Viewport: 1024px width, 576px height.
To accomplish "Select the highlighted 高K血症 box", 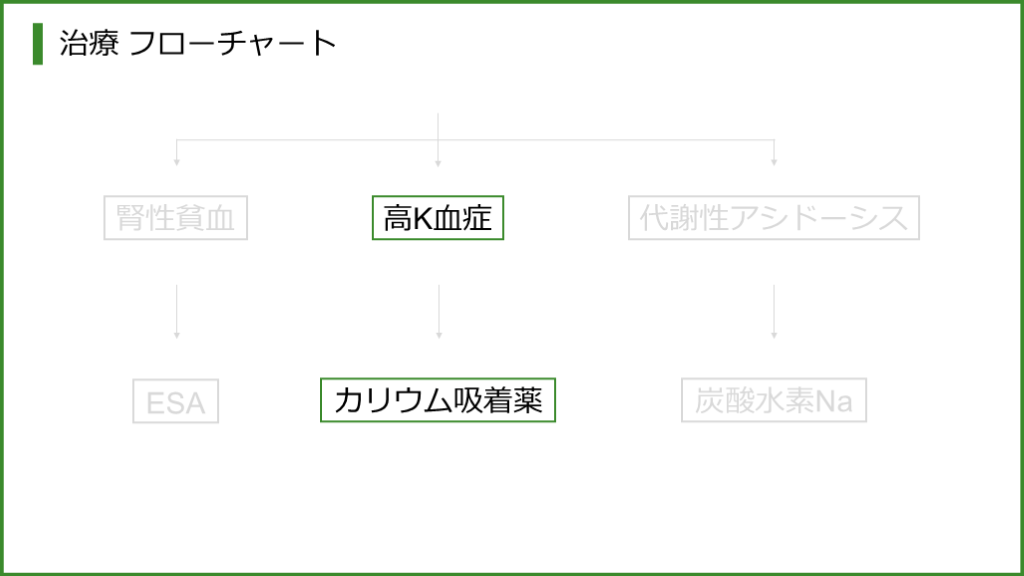I will [x=438, y=218].
